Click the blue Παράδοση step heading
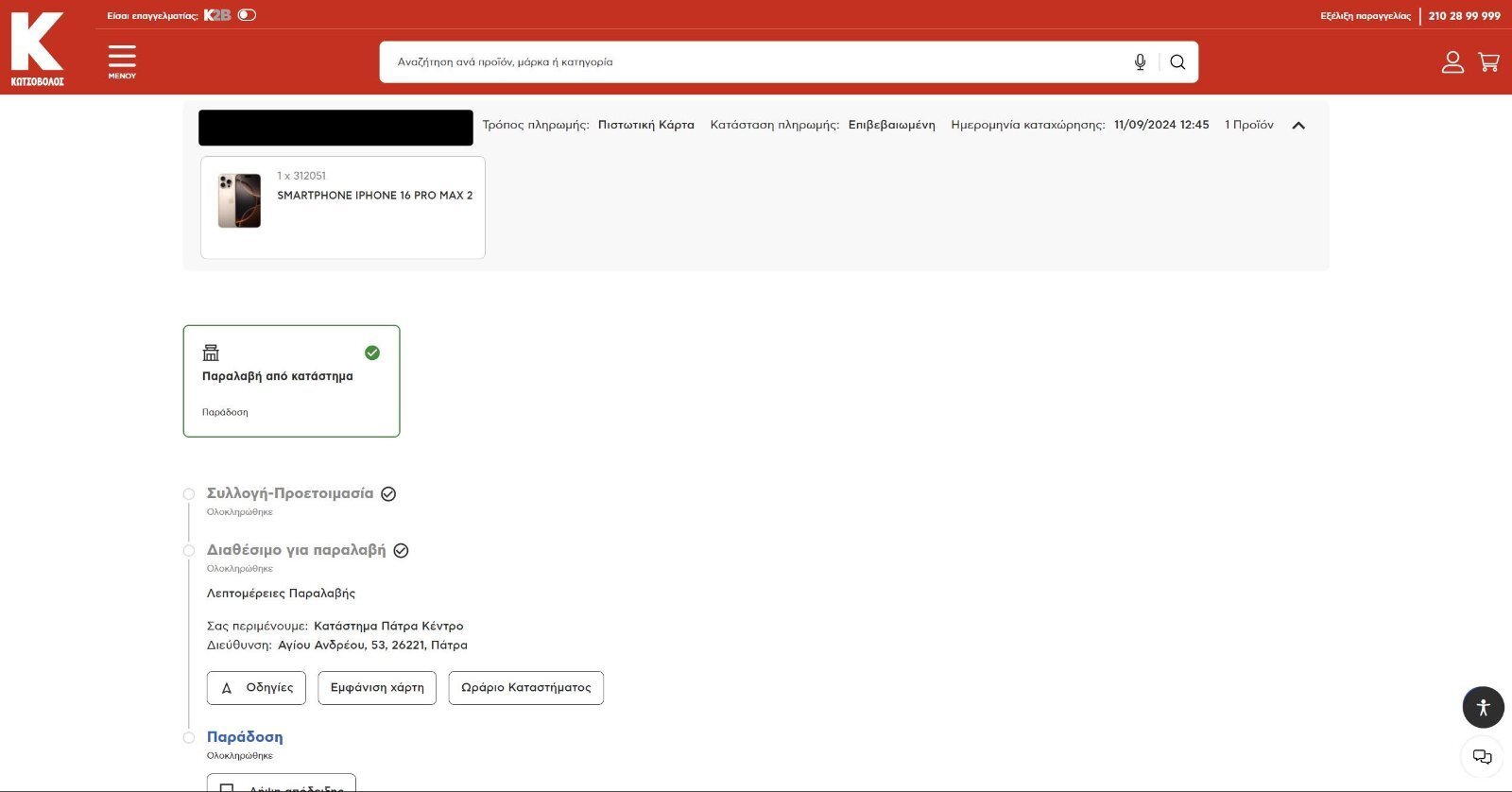Screen dimensions: 1512x792 tap(245, 737)
